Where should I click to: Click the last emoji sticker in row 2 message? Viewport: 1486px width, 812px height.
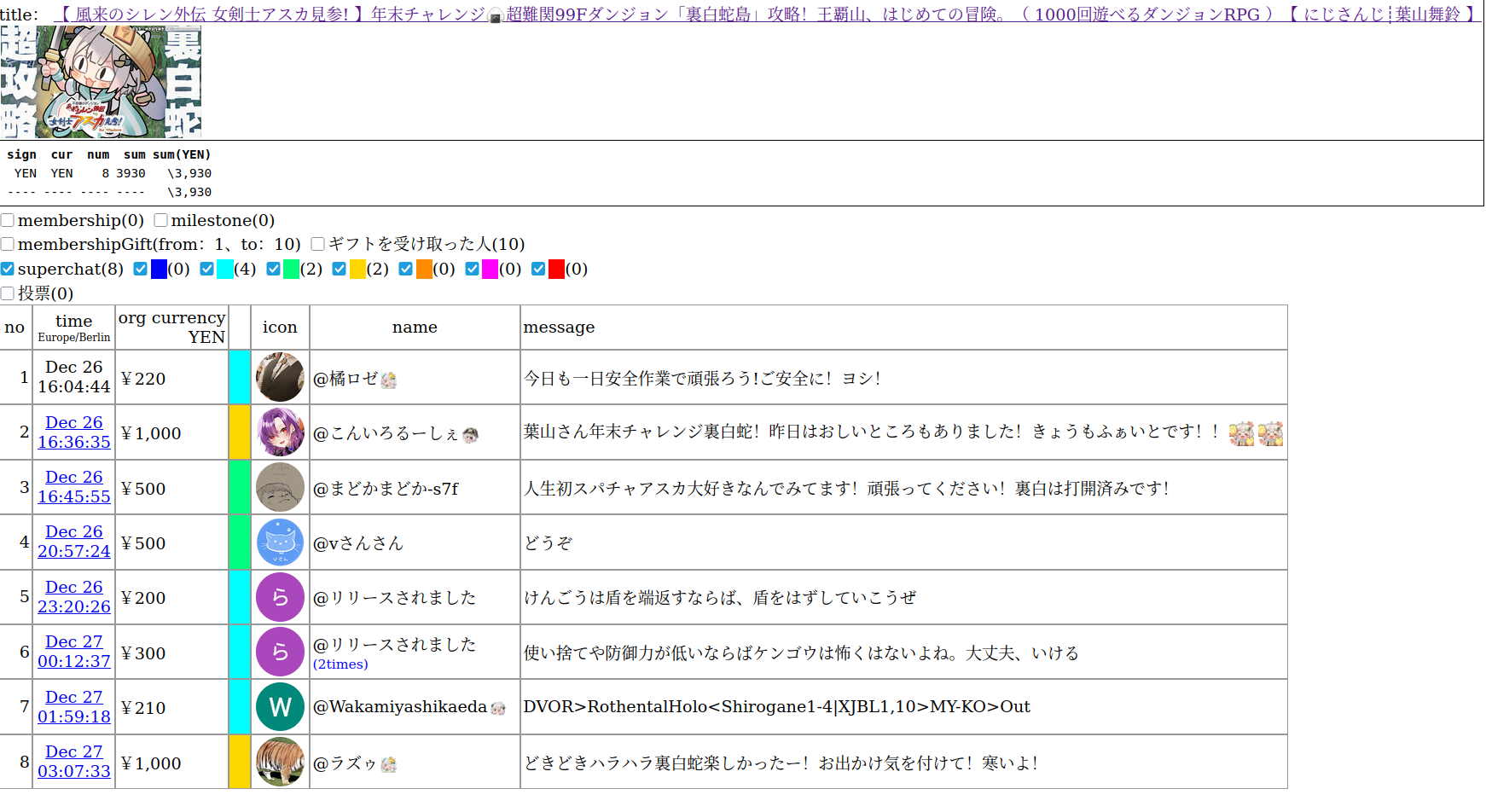[1270, 433]
